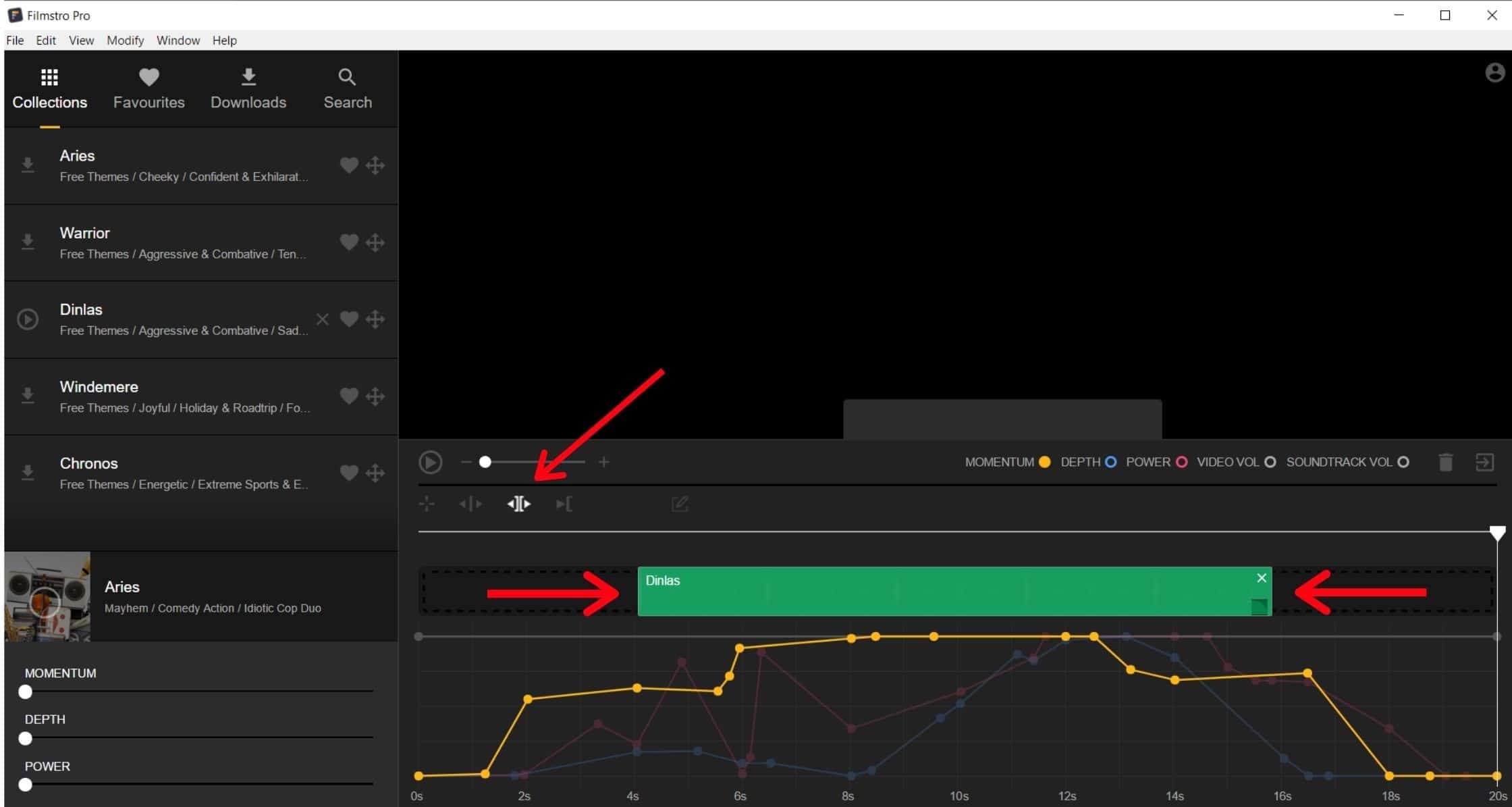The height and width of the screenshot is (807, 1512).
Task: Click the trash icon above timeline
Action: (1445, 463)
